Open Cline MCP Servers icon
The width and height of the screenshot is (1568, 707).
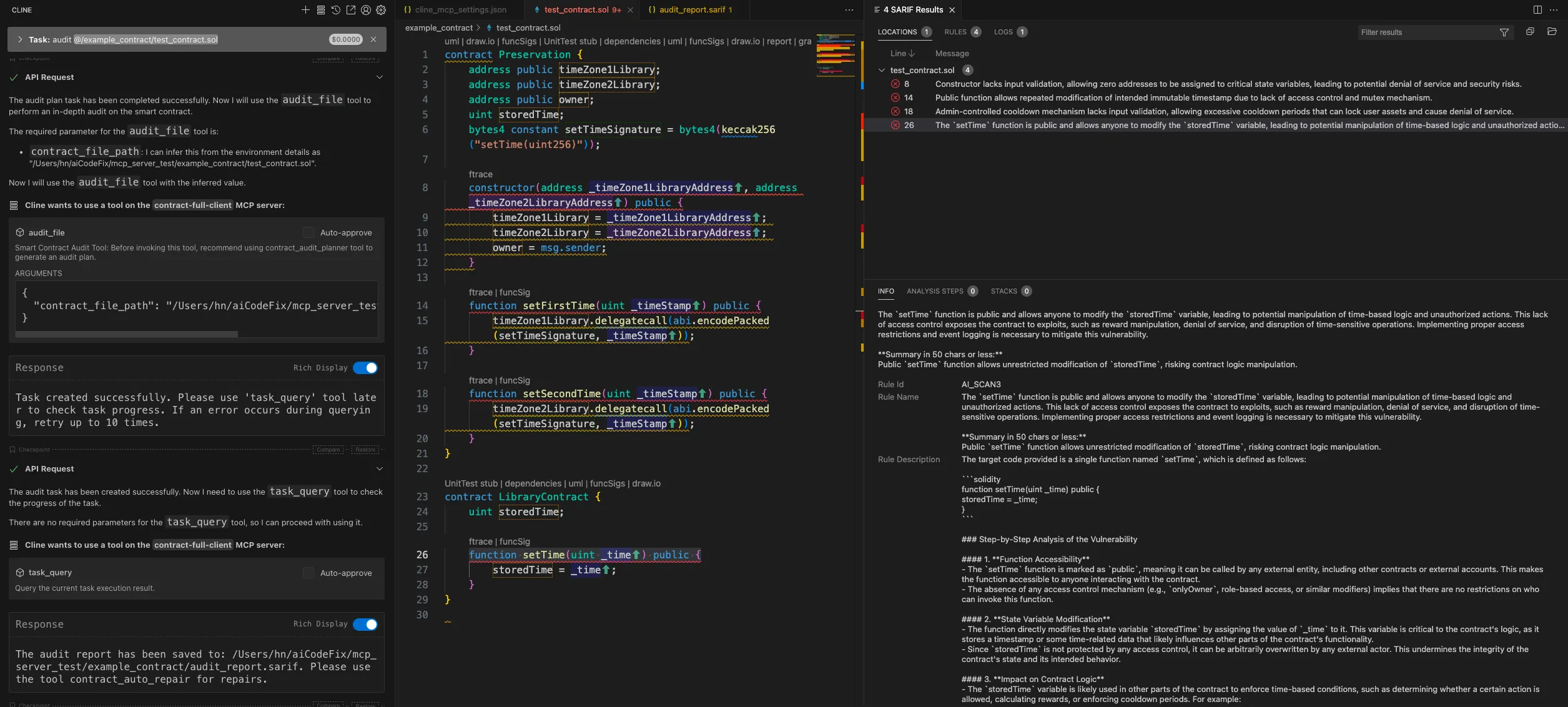(x=320, y=10)
